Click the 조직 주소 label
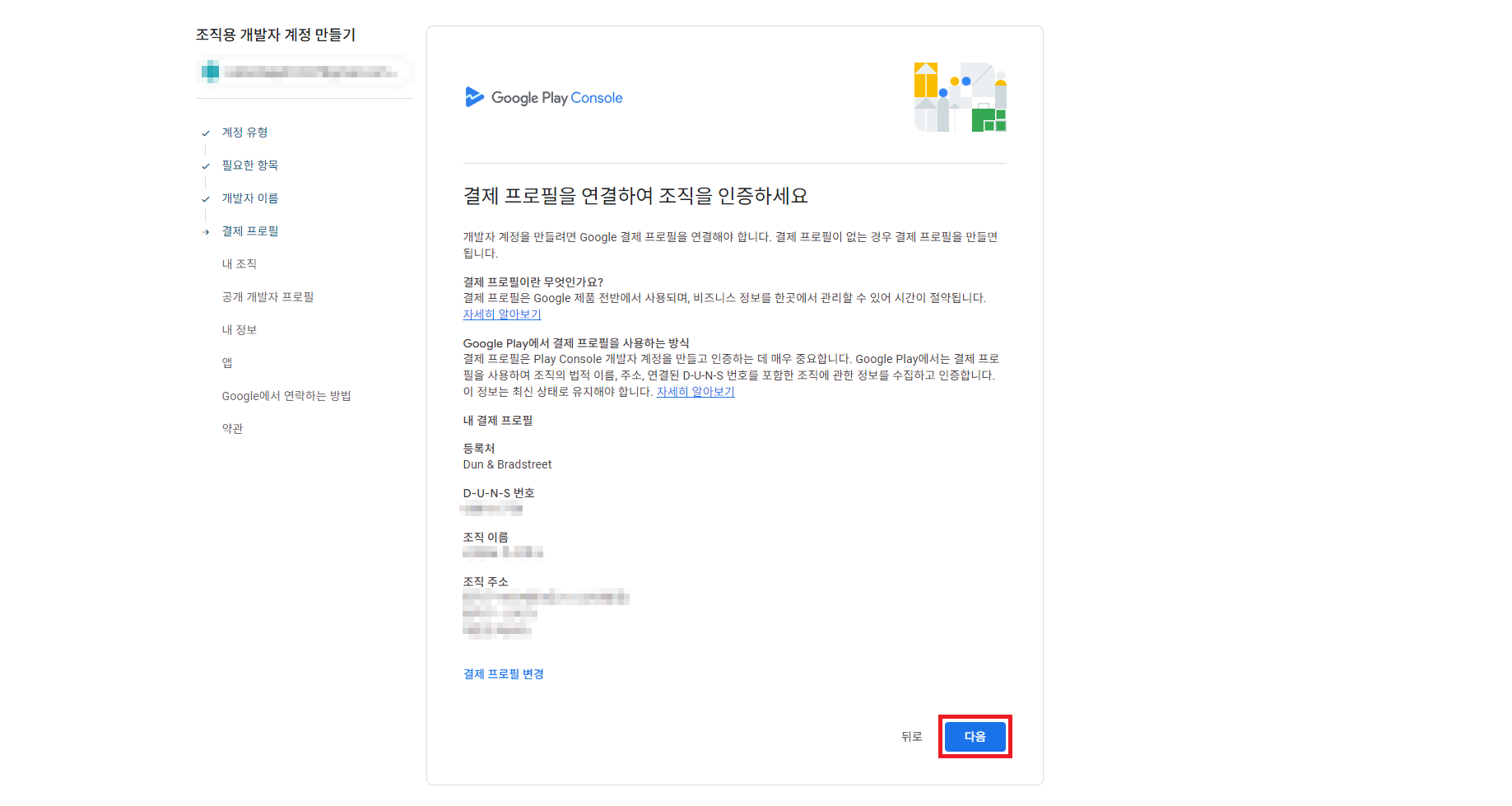Screen dimensions: 1512x806 [486, 582]
